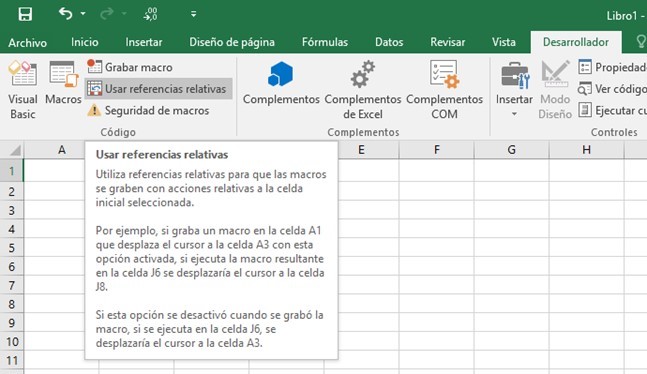Open the Undo history dropdown arrow
Image resolution: width=647 pixels, height=374 pixels.
click(83, 14)
